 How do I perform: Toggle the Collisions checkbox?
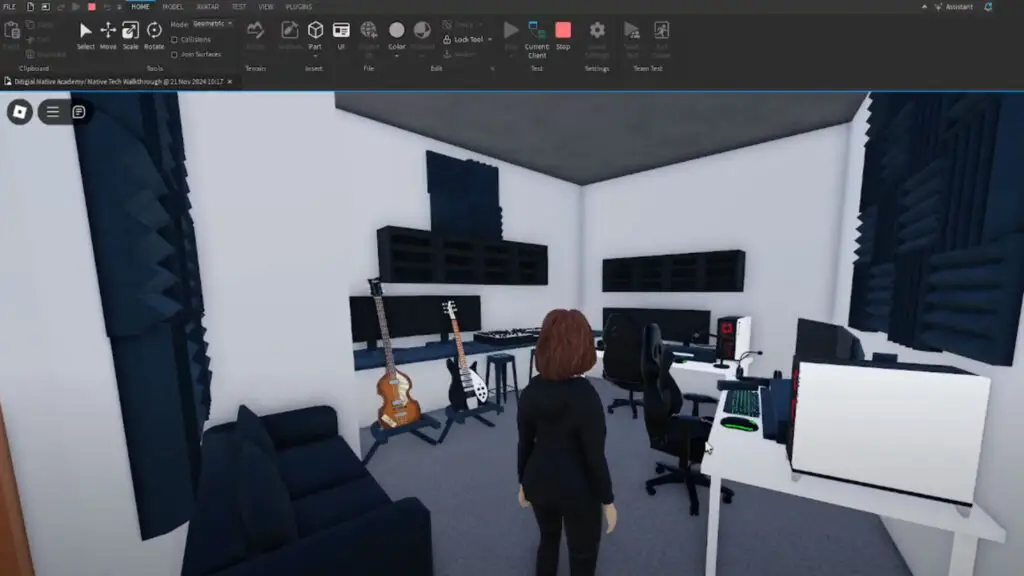pos(175,40)
